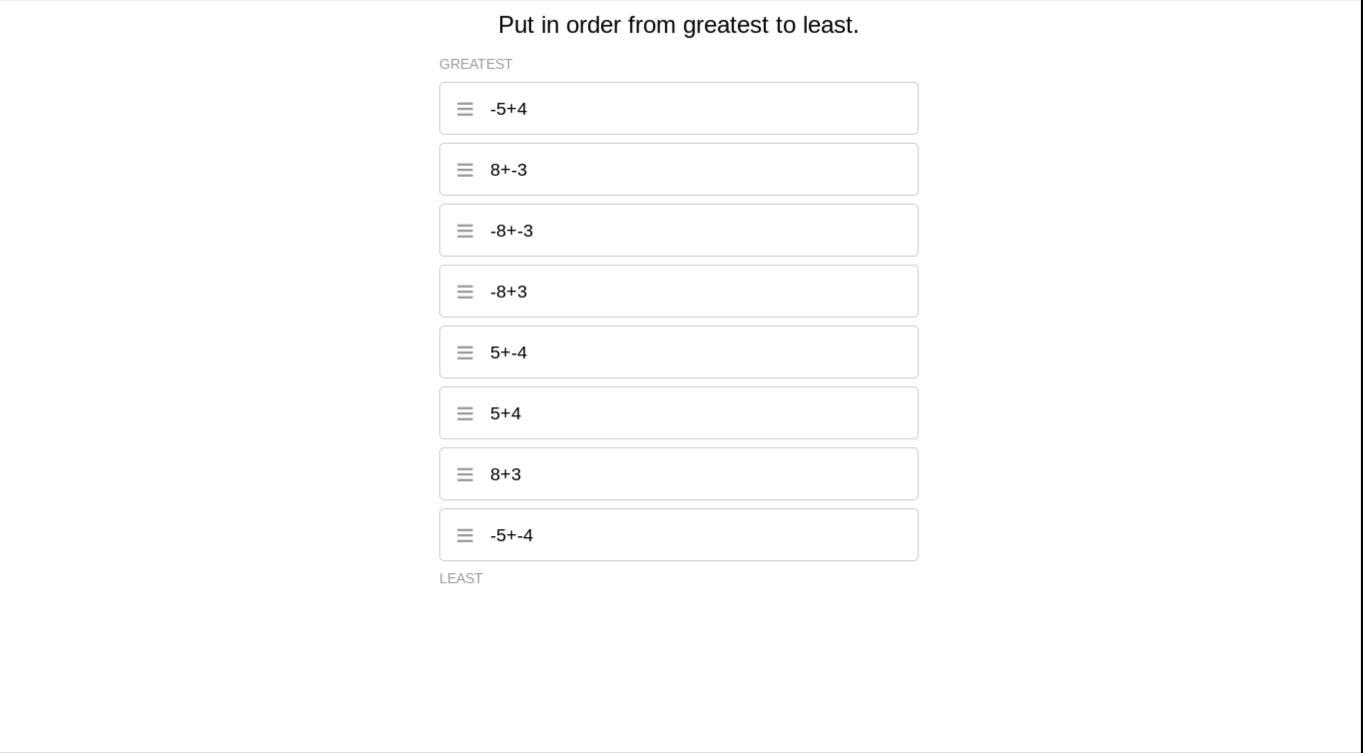Viewport: 1363px width, 753px height.
Task: Select the -5+4 expression text
Action: coord(508,109)
